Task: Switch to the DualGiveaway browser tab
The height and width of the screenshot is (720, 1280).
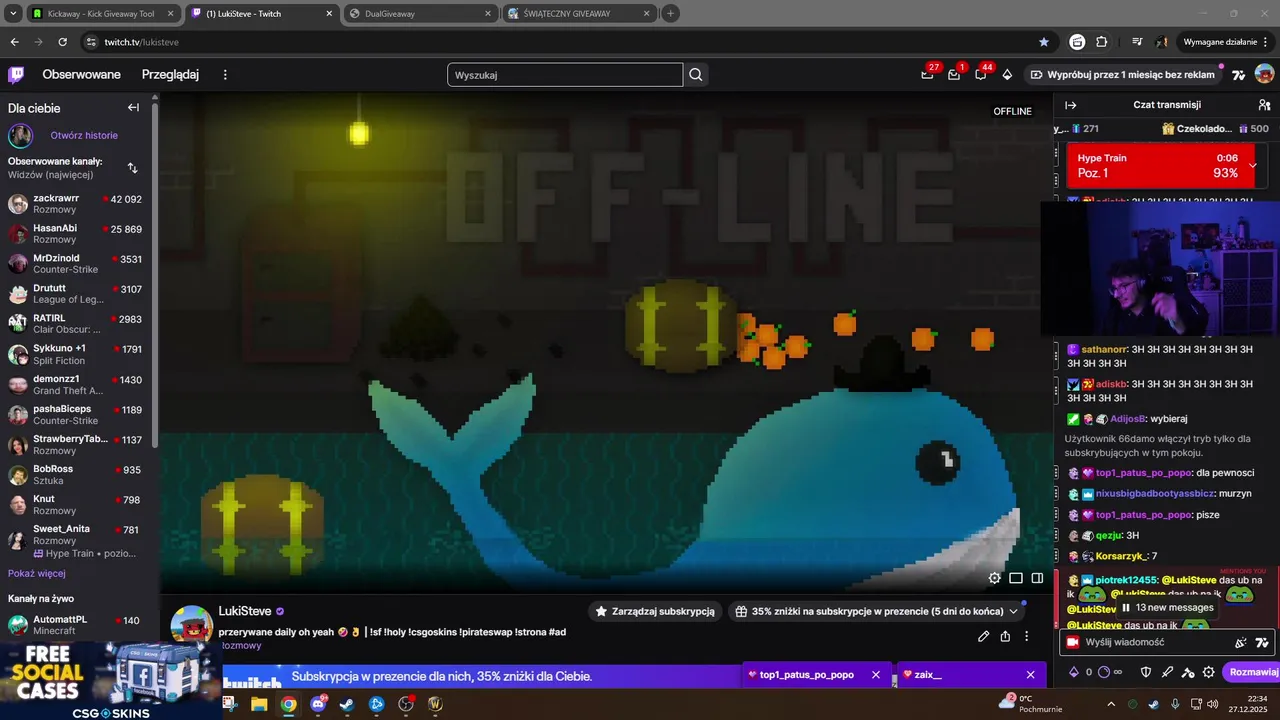Action: pos(418,13)
